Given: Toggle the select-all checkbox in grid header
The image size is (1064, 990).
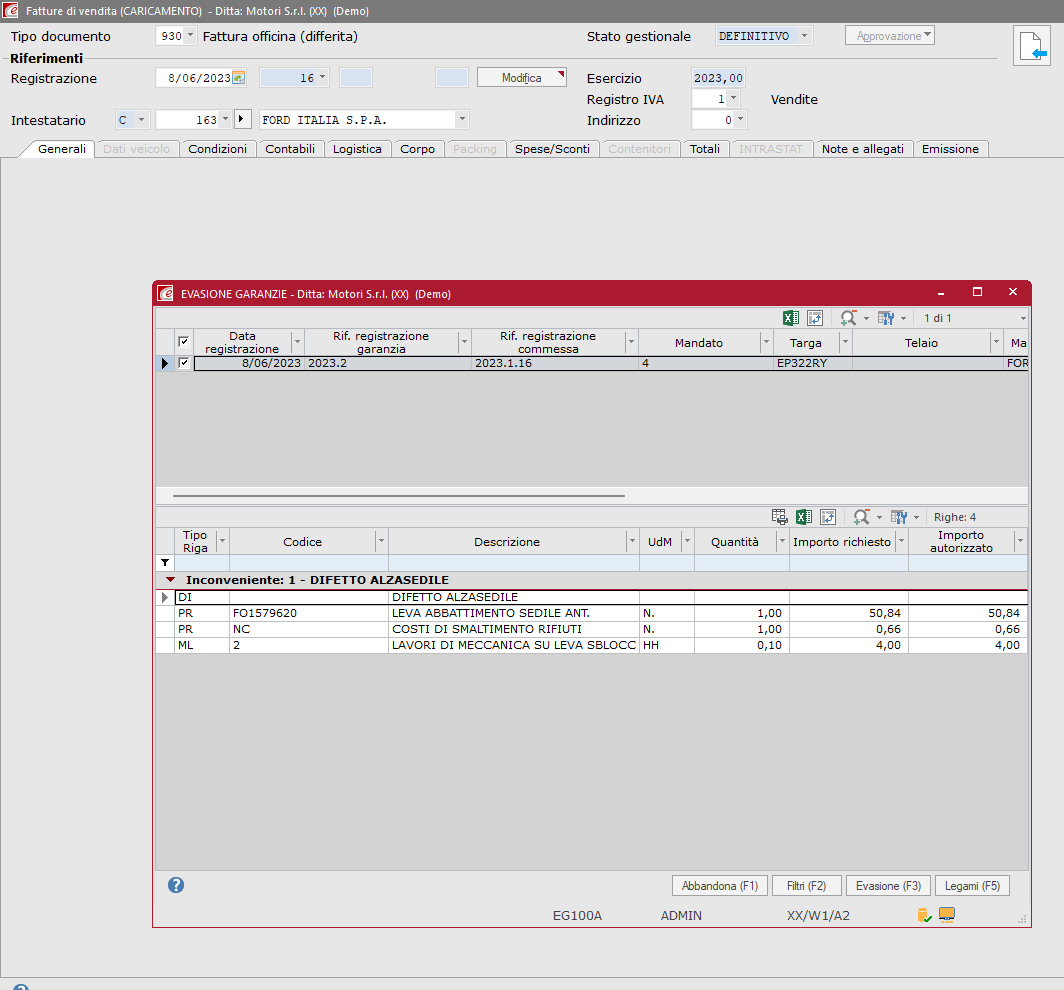Looking at the screenshot, I should pyautogui.click(x=183, y=342).
